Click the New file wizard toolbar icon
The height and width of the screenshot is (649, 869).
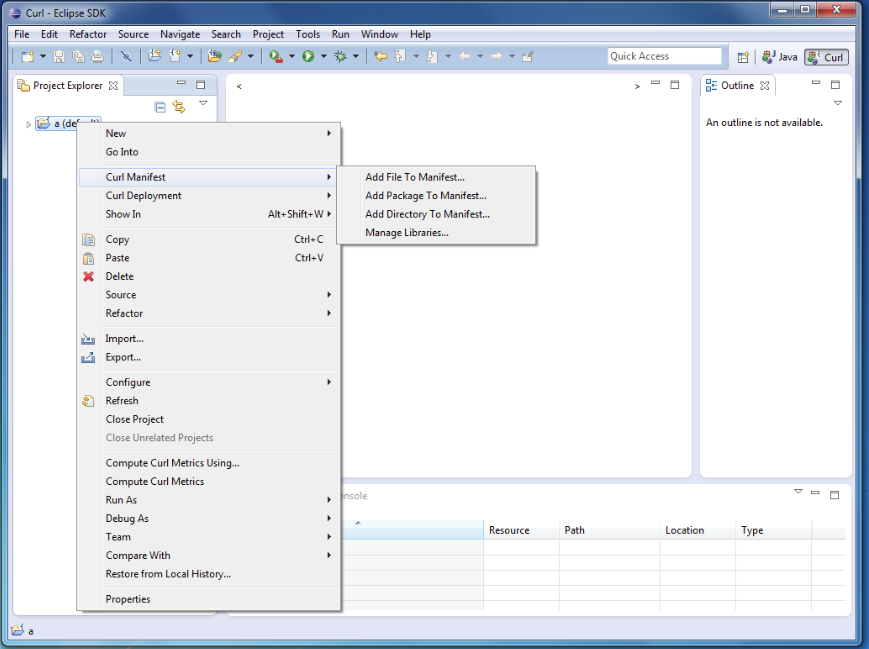(x=27, y=57)
